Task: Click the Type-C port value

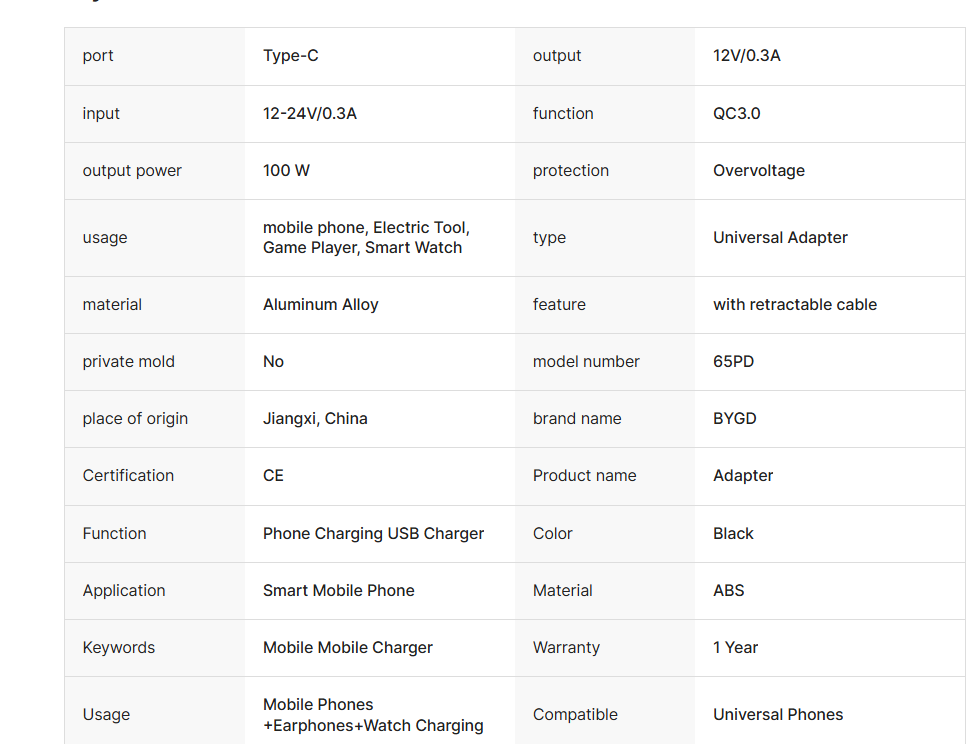Action: point(290,56)
